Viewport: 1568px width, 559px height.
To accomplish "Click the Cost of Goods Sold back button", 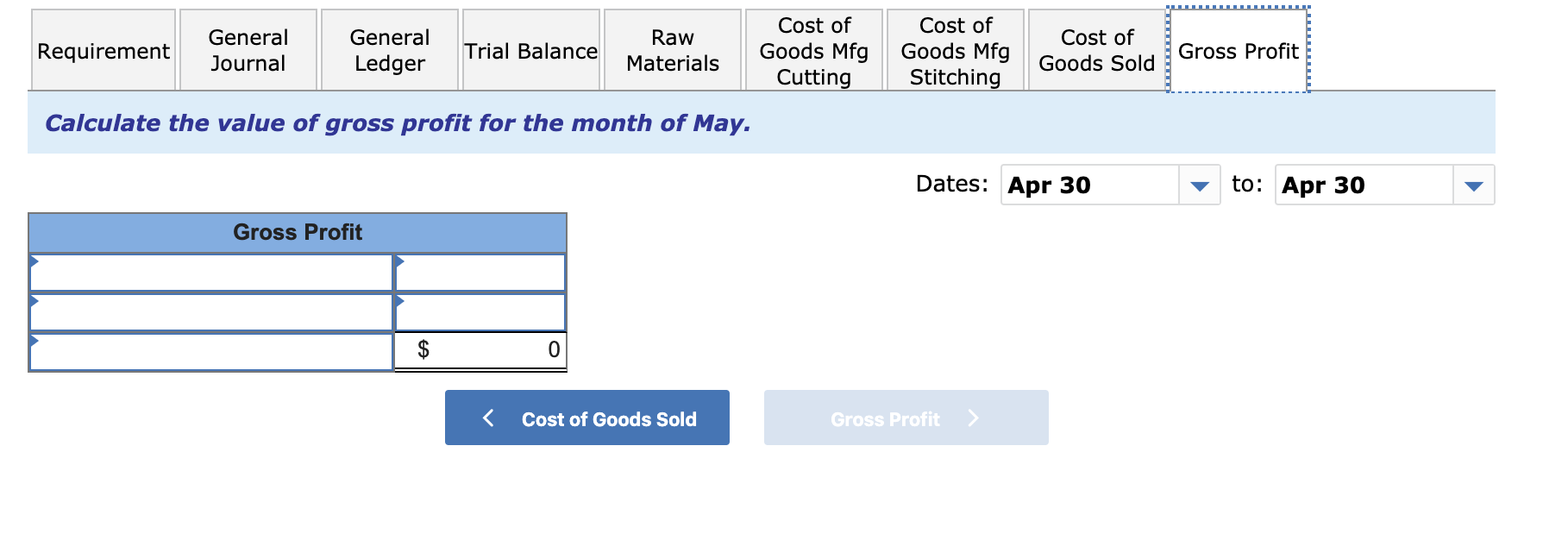I will pyautogui.click(x=586, y=418).
